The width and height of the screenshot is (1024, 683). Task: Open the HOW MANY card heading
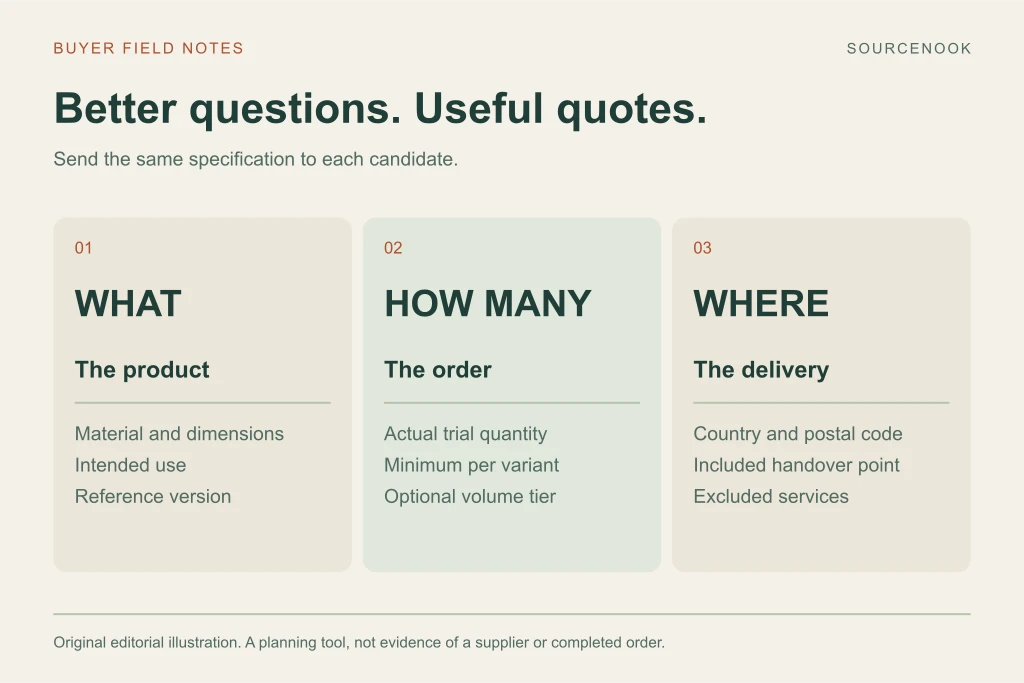[487, 304]
